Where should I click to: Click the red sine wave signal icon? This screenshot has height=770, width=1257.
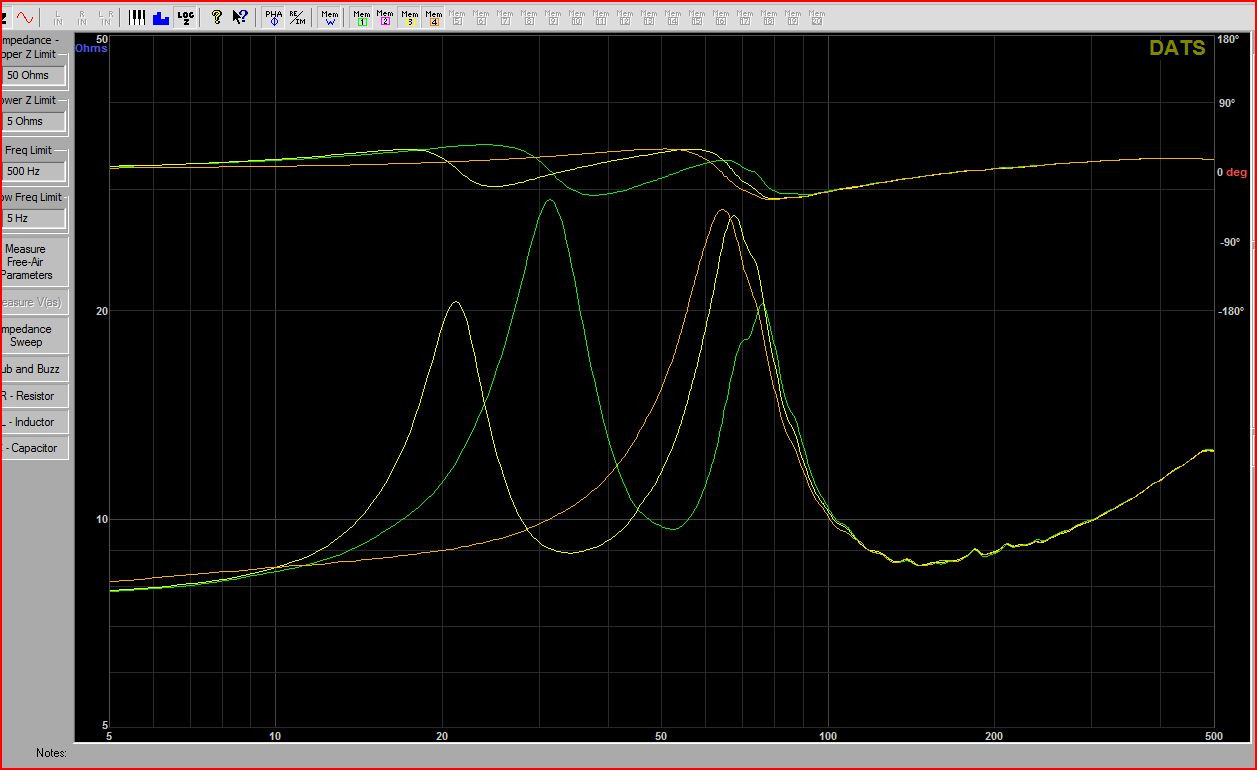pos(24,17)
